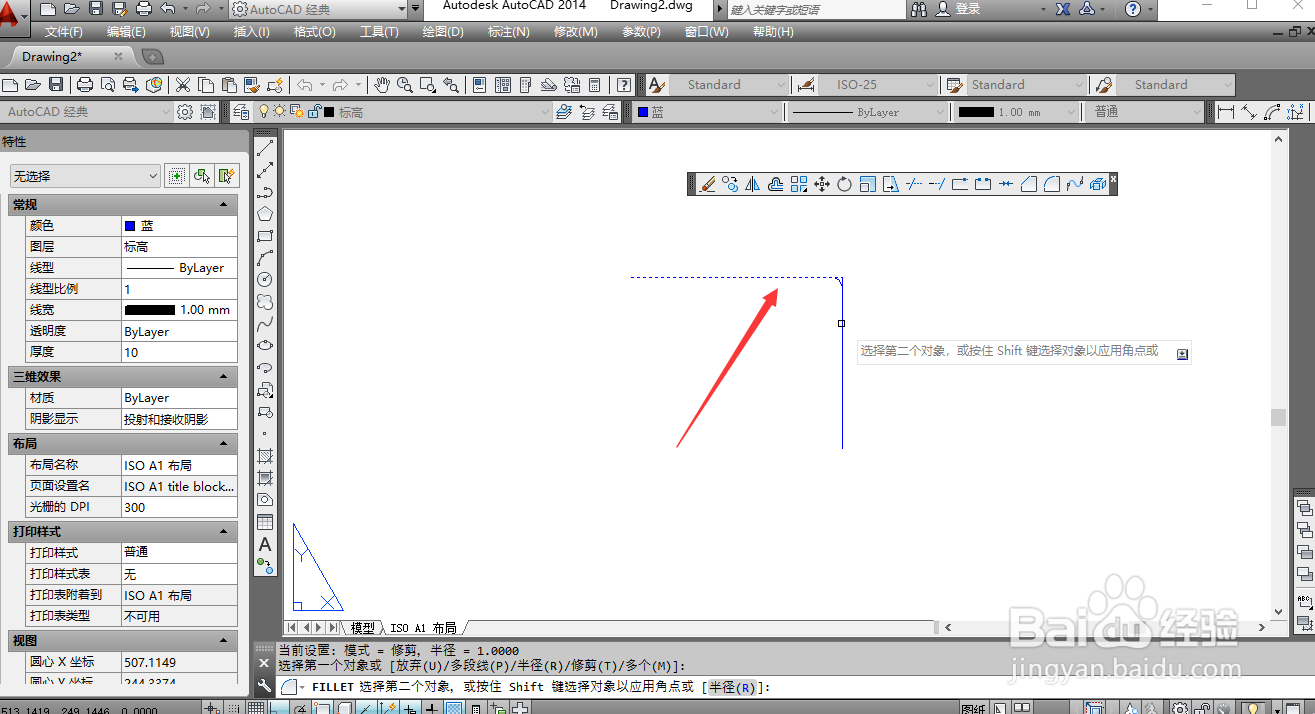Select the Fillet tool in Modify toolbar
The image size is (1315, 714).
point(1051,184)
